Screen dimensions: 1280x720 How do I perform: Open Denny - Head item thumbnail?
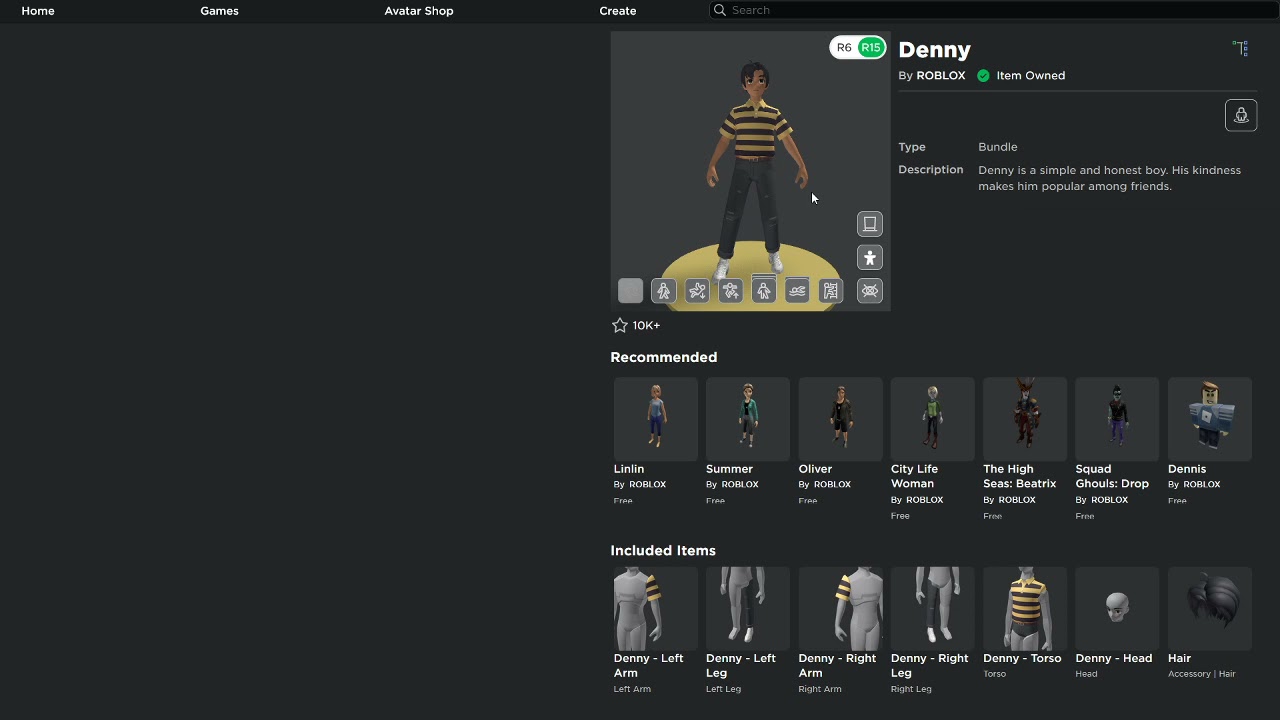(1117, 609)
